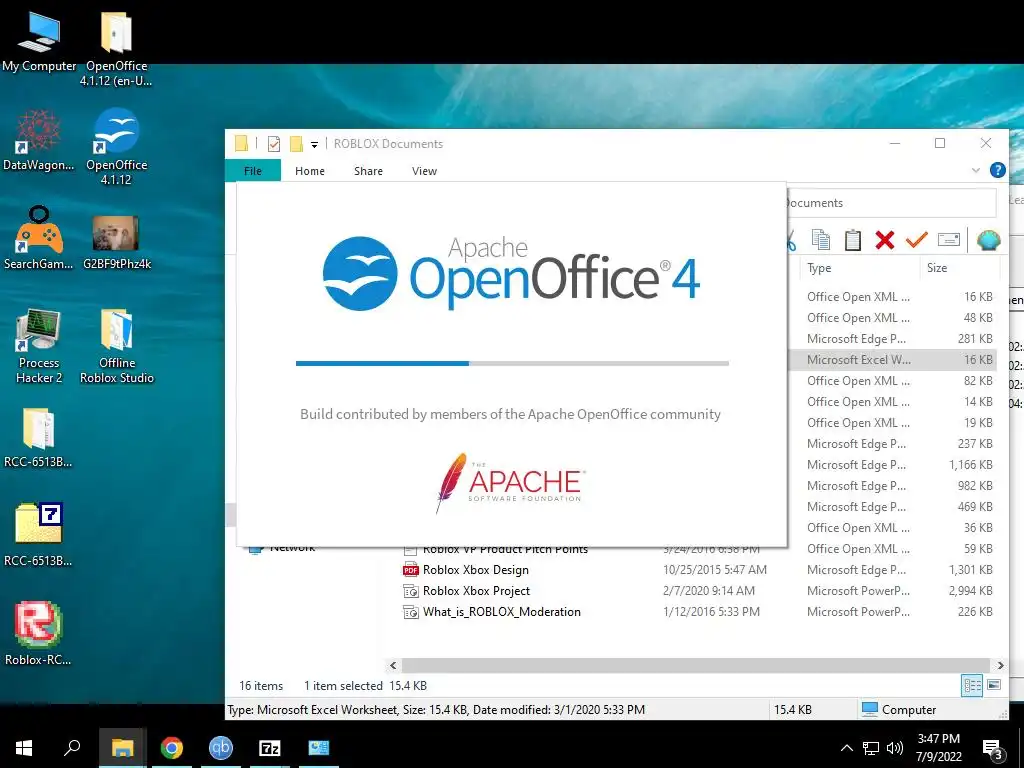Open network status tray icon

tap(871, 748)
